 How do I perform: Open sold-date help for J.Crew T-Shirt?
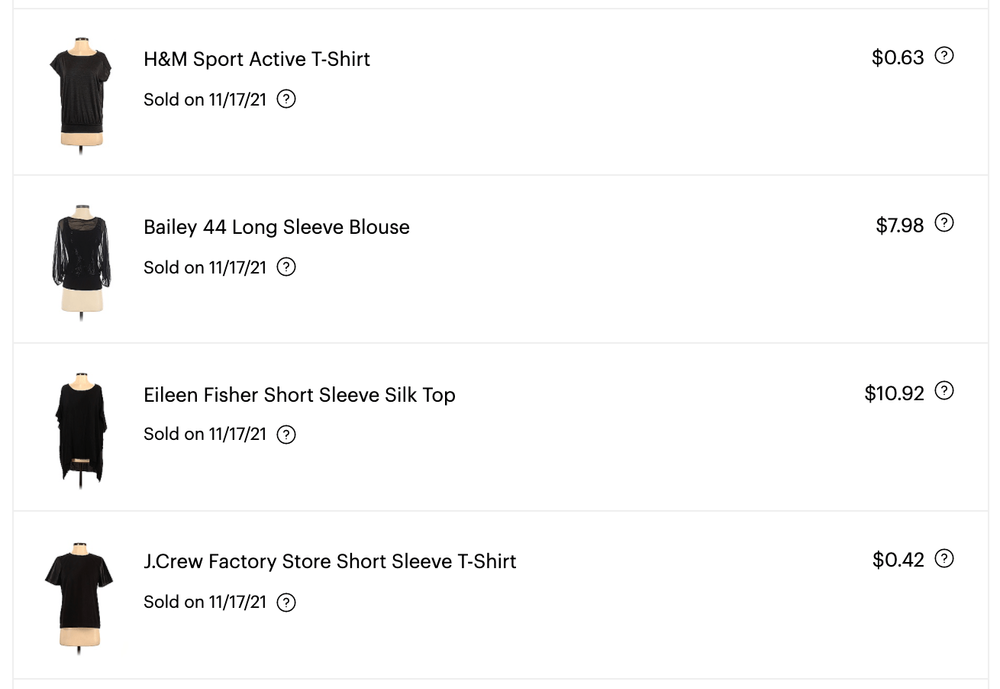point(286,602)
